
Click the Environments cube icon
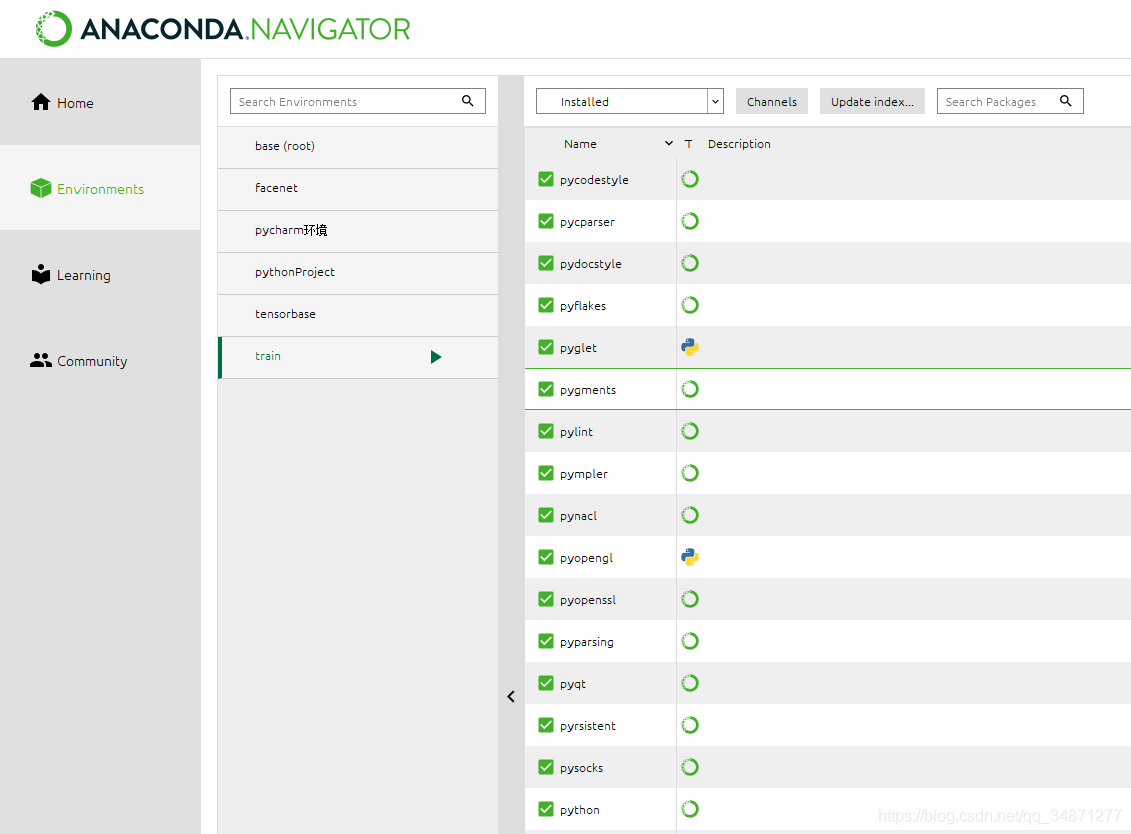point(41,188)
